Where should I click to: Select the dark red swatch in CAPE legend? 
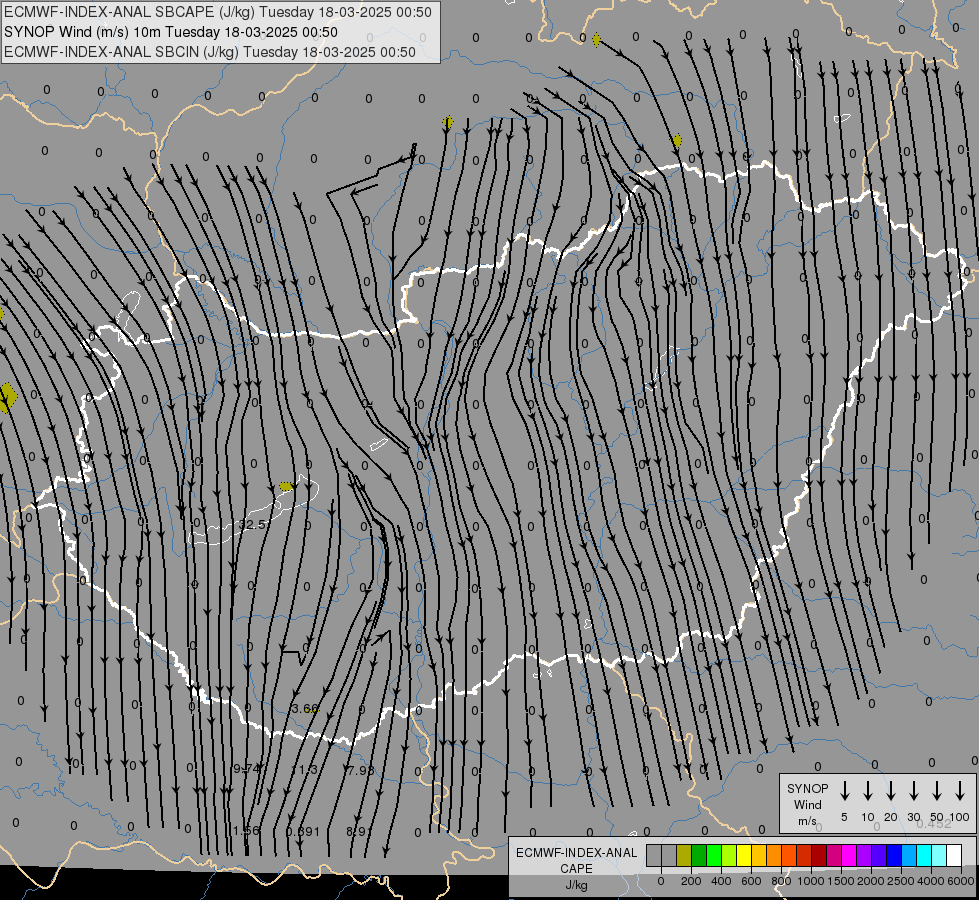819,855
